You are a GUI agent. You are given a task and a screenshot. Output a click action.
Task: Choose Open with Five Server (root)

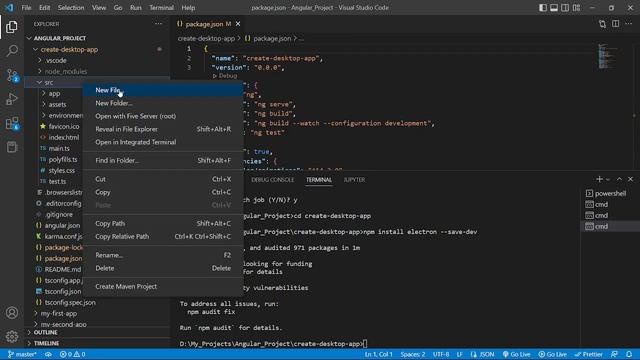click(x=163, y=116)
